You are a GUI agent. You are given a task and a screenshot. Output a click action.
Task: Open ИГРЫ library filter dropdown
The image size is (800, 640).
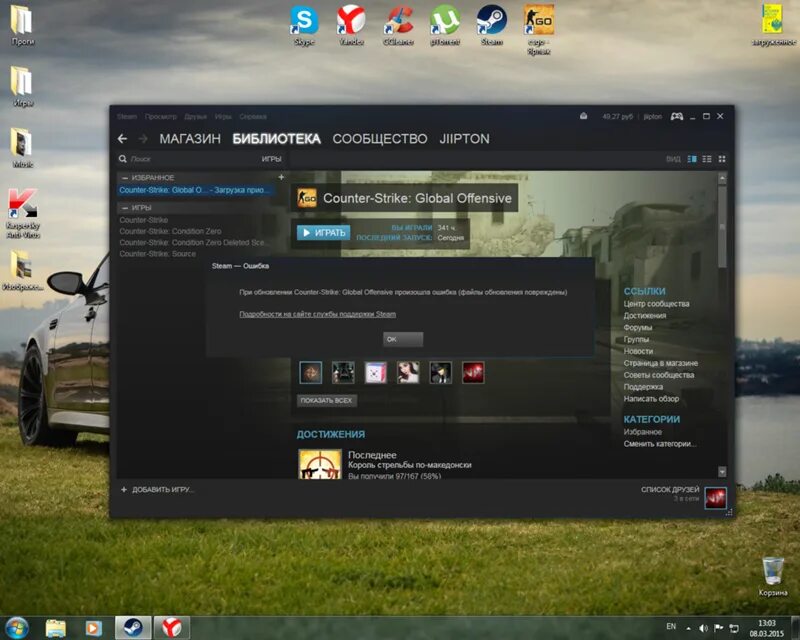coord(271,159)
